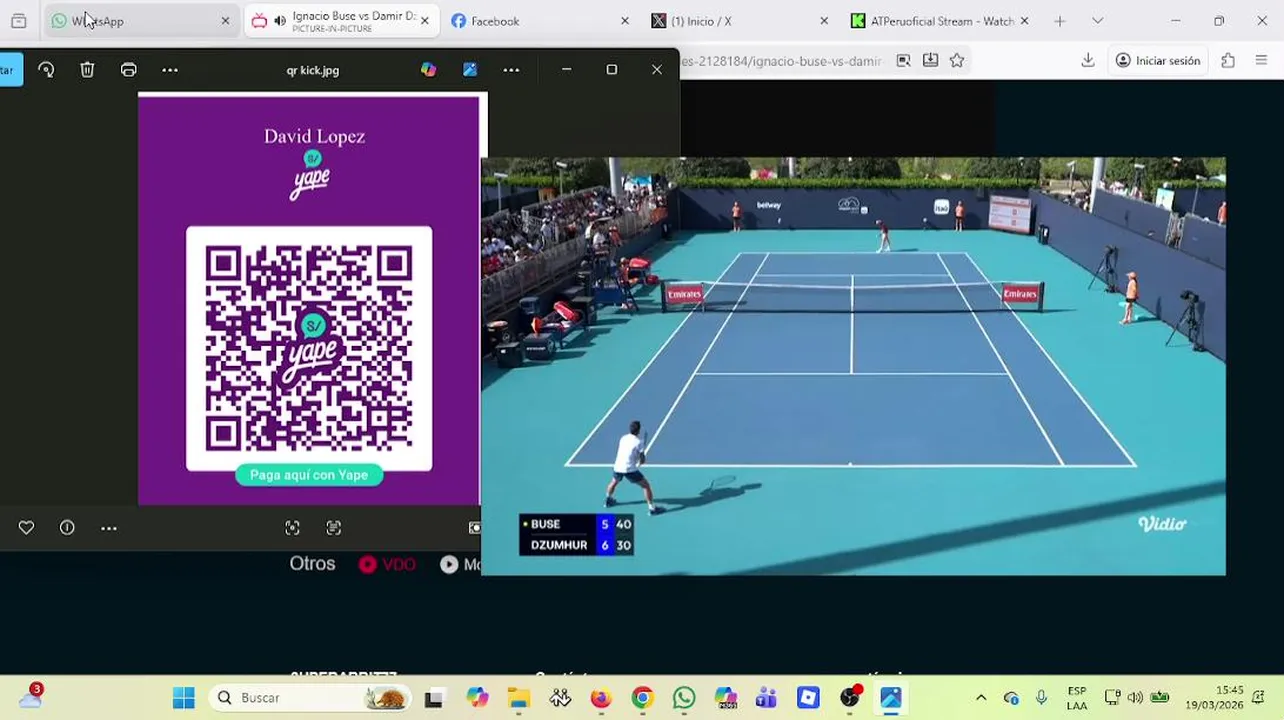Open browser extensions puzzle icon

point(1228,61)
